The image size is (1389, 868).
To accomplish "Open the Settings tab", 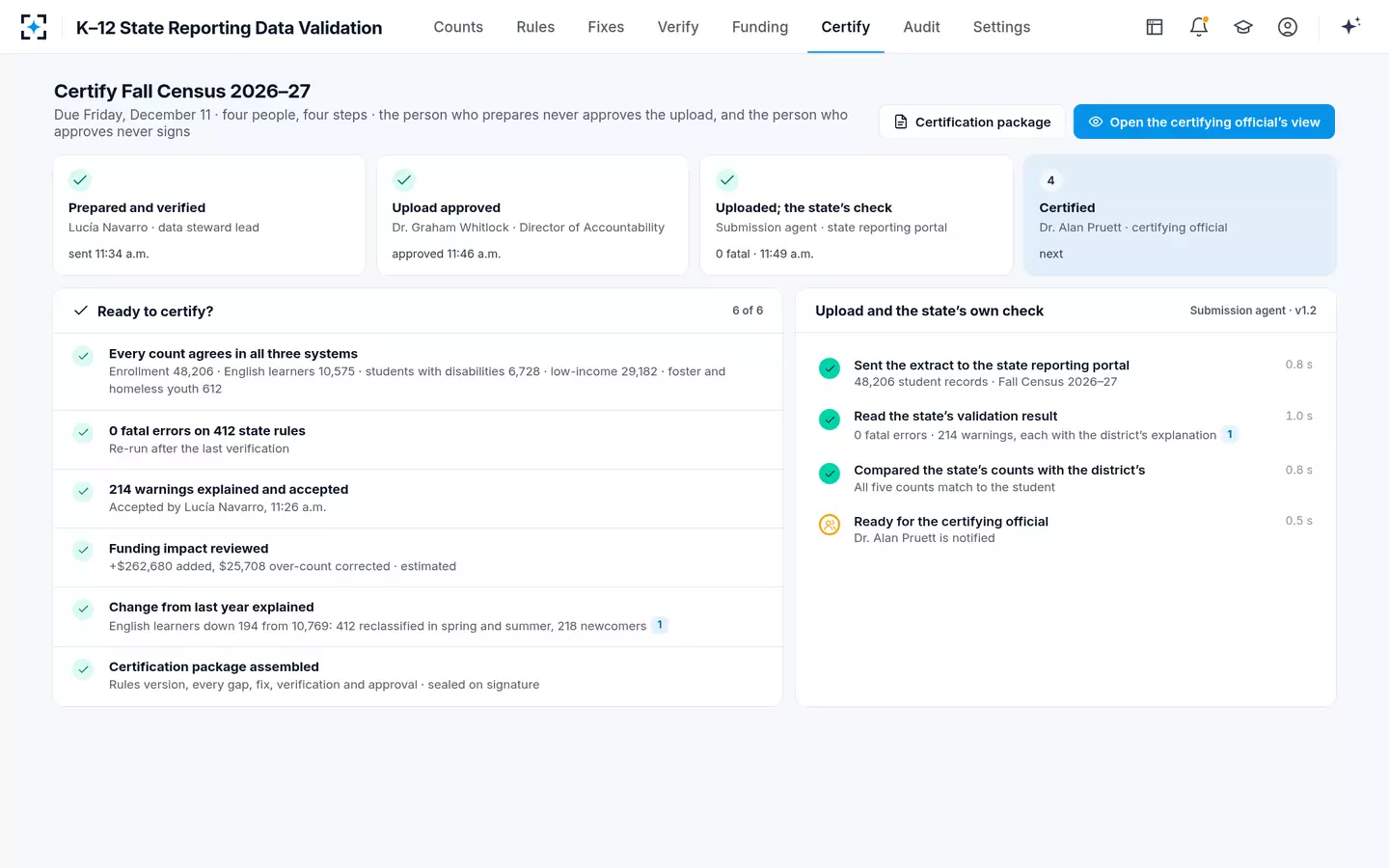I will coord(1001,27).
